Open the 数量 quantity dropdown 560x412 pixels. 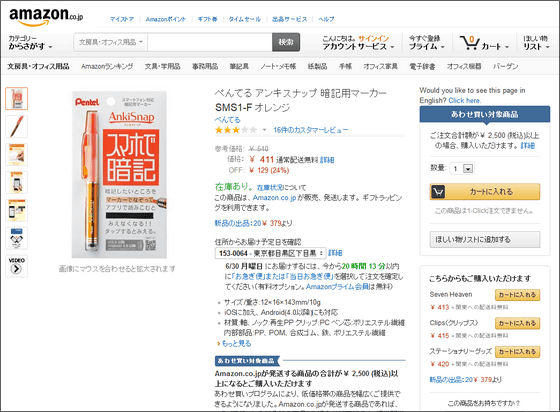(462, 169)
